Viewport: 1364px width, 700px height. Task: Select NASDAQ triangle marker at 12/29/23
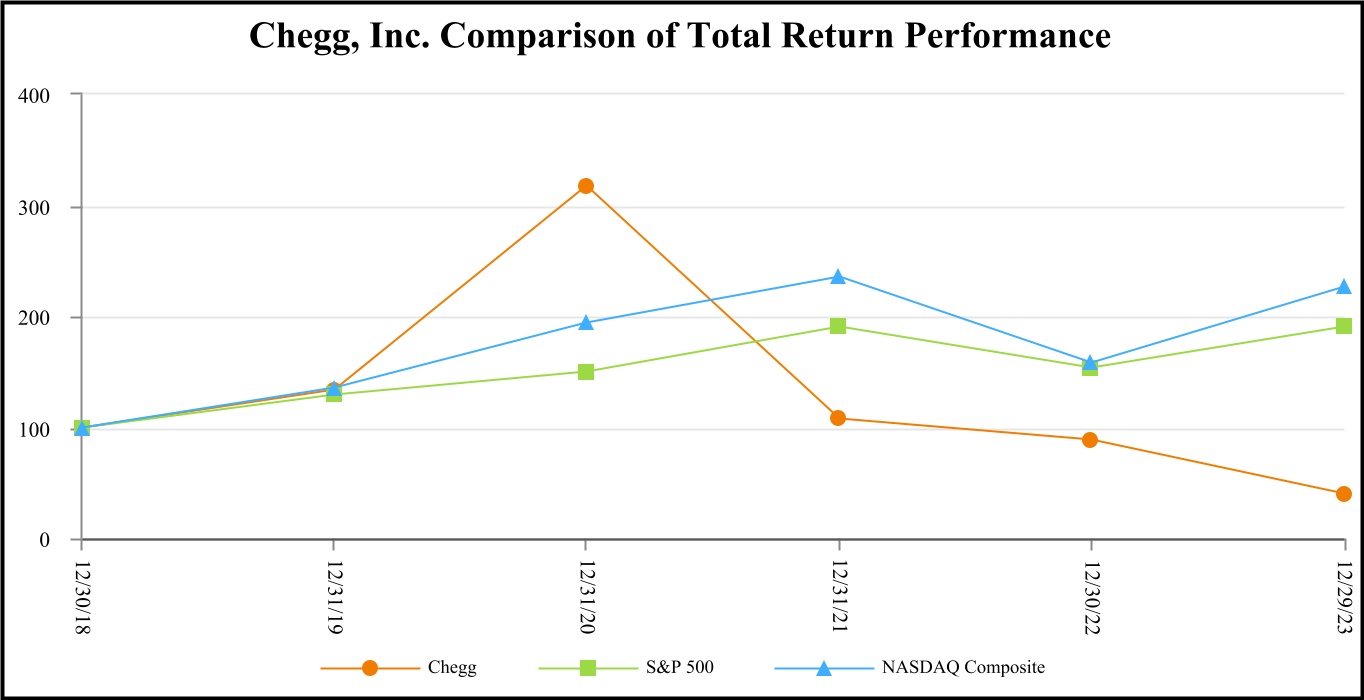click(1343, 287)
